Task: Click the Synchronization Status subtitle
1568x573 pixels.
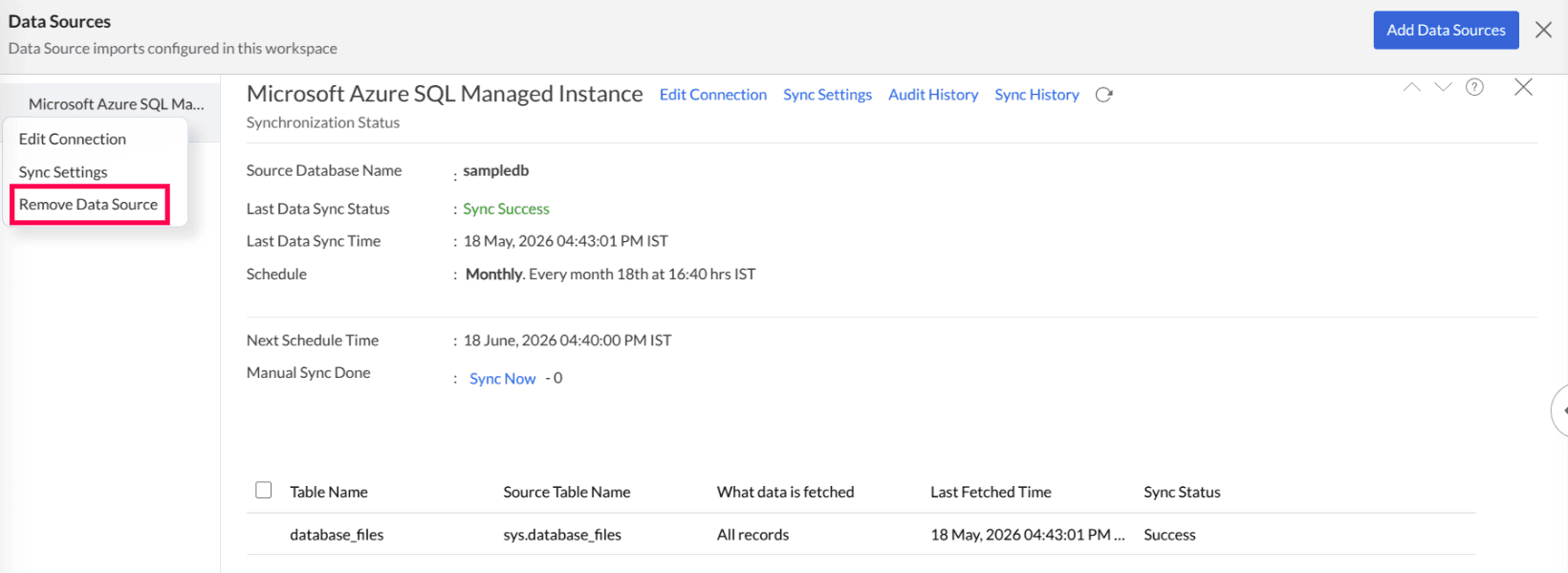Action: pyautogui.click(x=323, y=122)
